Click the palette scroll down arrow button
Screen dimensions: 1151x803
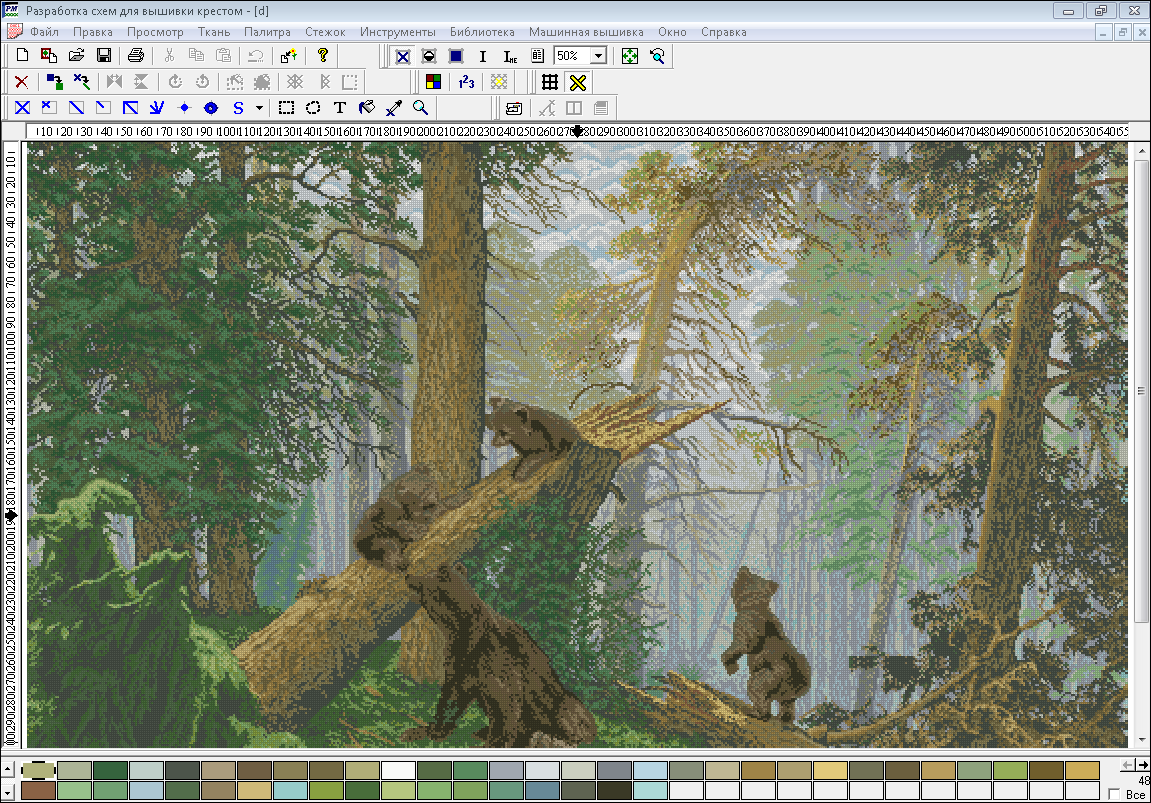coord(7,791)
